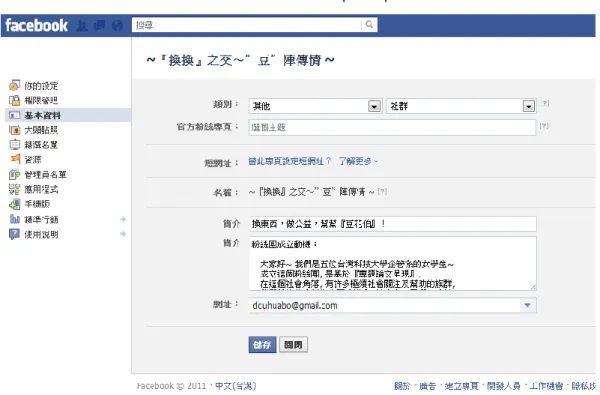Open notifications globe icon in header

click(x=117, y=26)
